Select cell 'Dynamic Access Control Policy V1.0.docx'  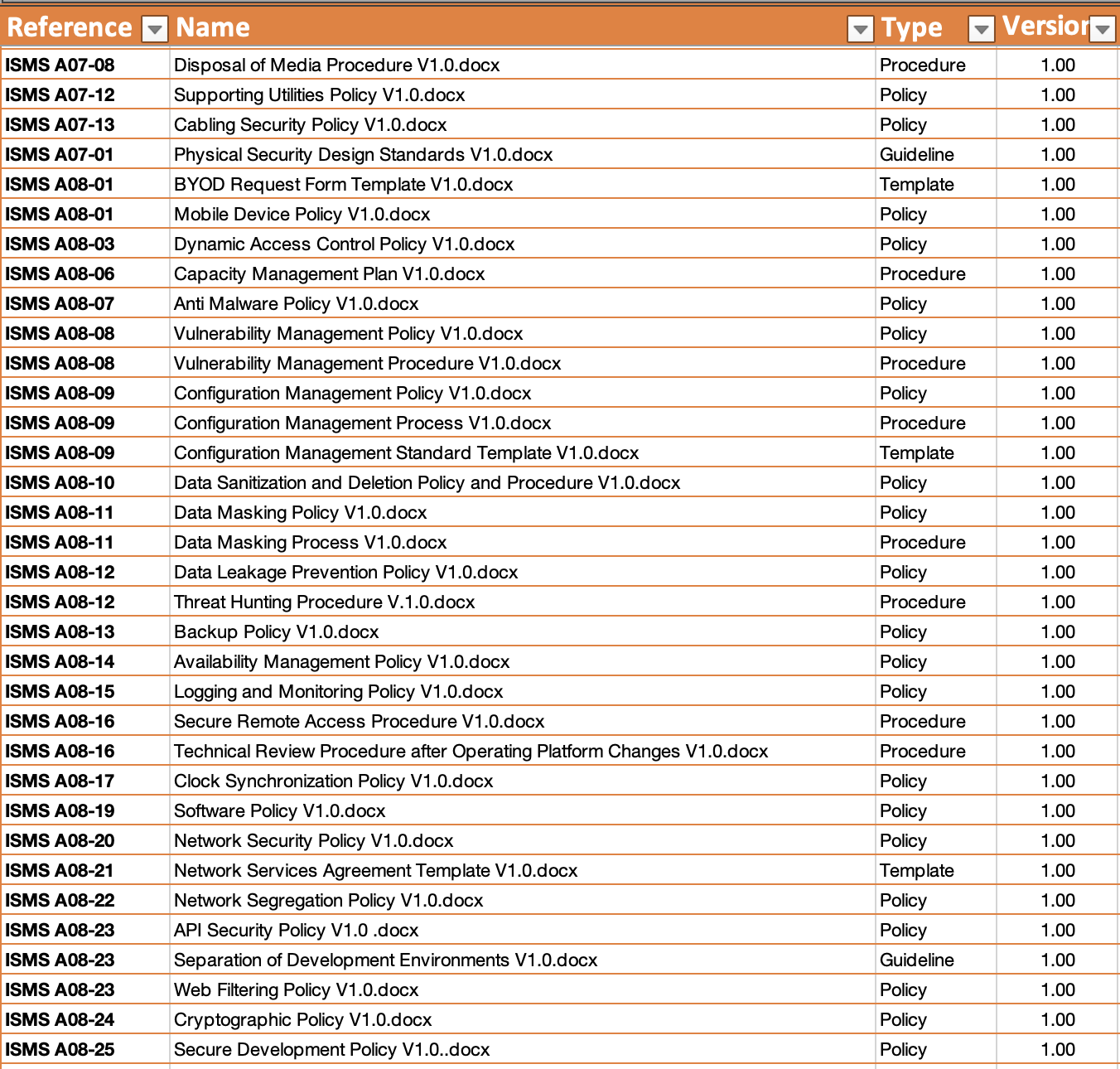523,244
